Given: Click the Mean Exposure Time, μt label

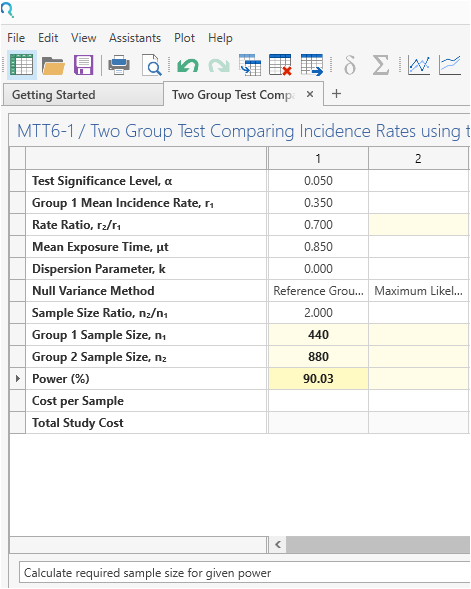Looking at the screenshot, I should coord(100,247).
